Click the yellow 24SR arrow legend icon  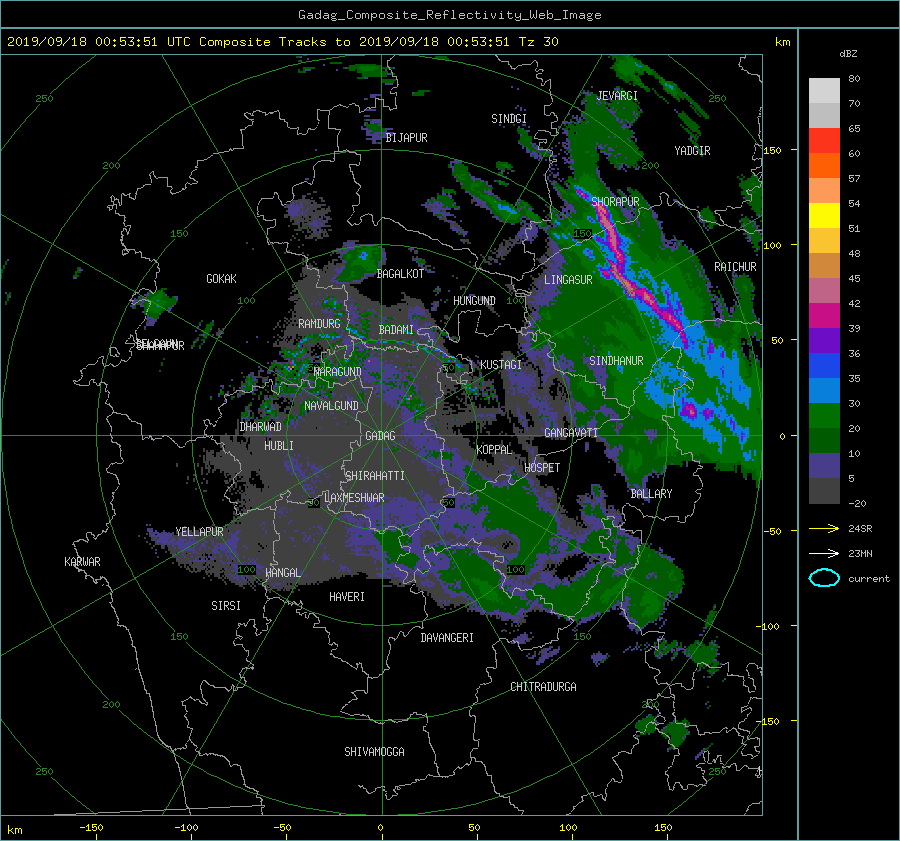coord(824,528)
